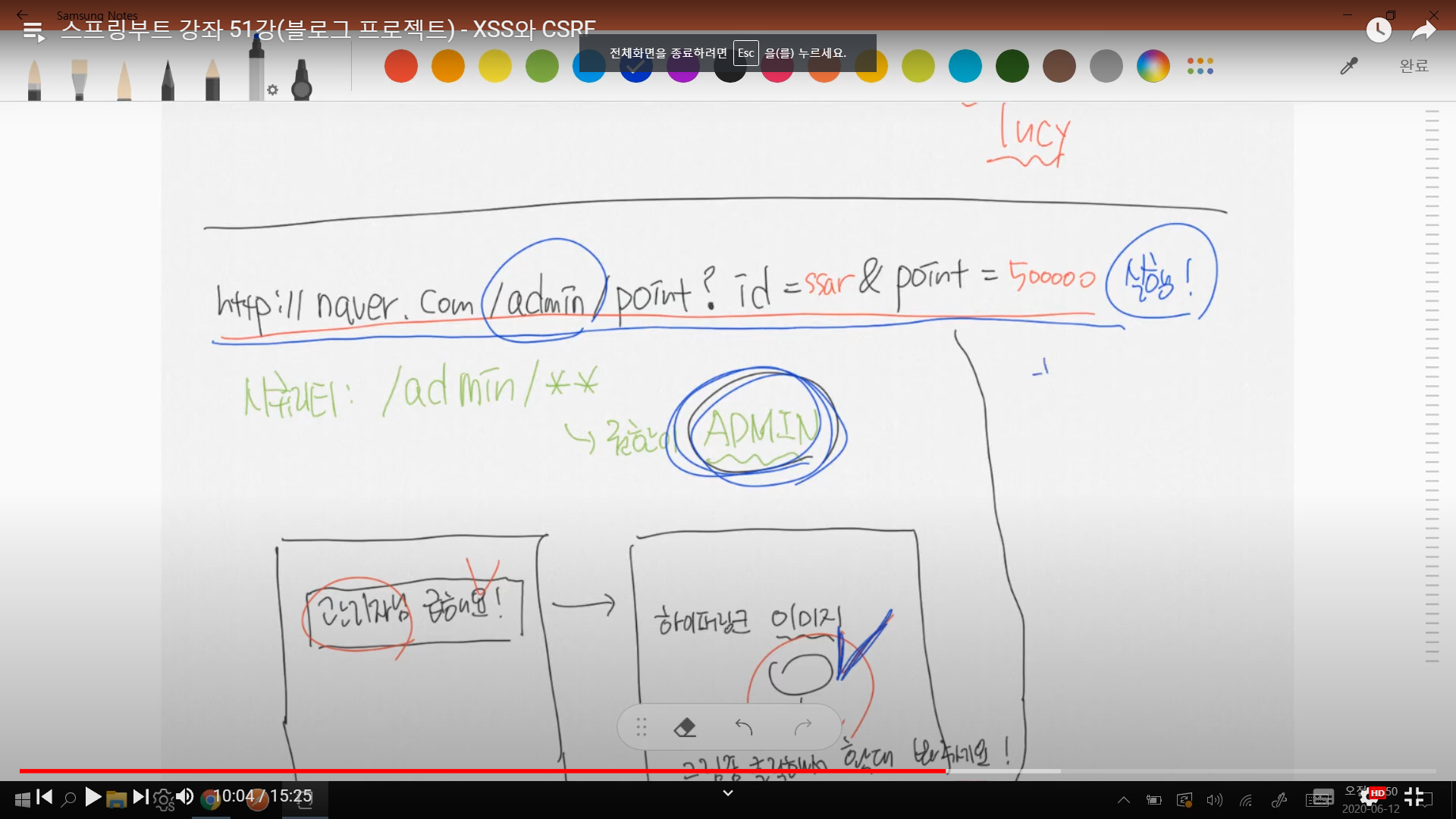The height and width of the screenshot is (819, 1456).
Task: Pick the eyedropper color picker tool
Action: (x=1348, y=67)
